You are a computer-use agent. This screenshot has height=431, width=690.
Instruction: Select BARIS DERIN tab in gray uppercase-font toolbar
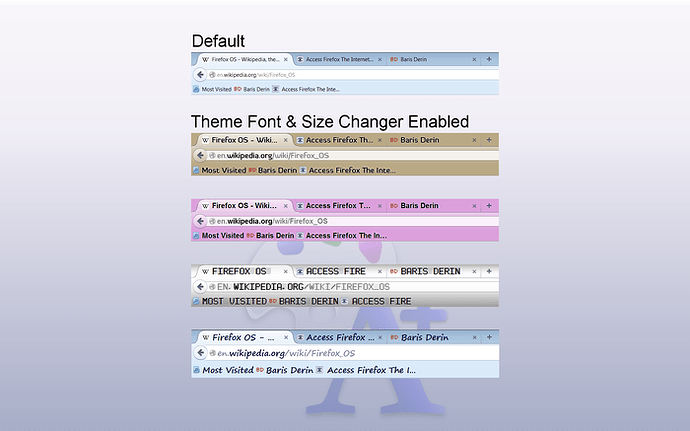click(x=433, y=271)
